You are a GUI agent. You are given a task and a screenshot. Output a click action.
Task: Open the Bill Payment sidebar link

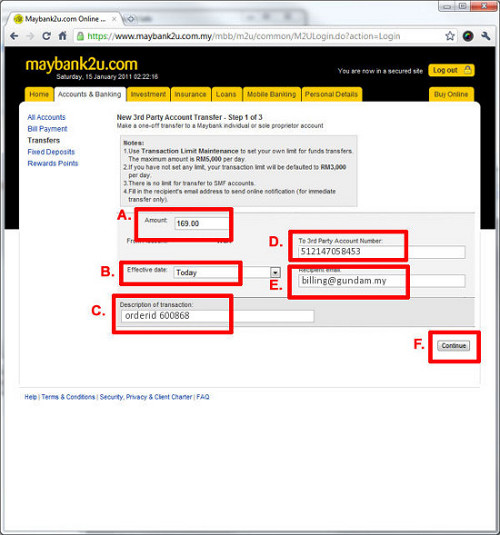pos(47,129)
